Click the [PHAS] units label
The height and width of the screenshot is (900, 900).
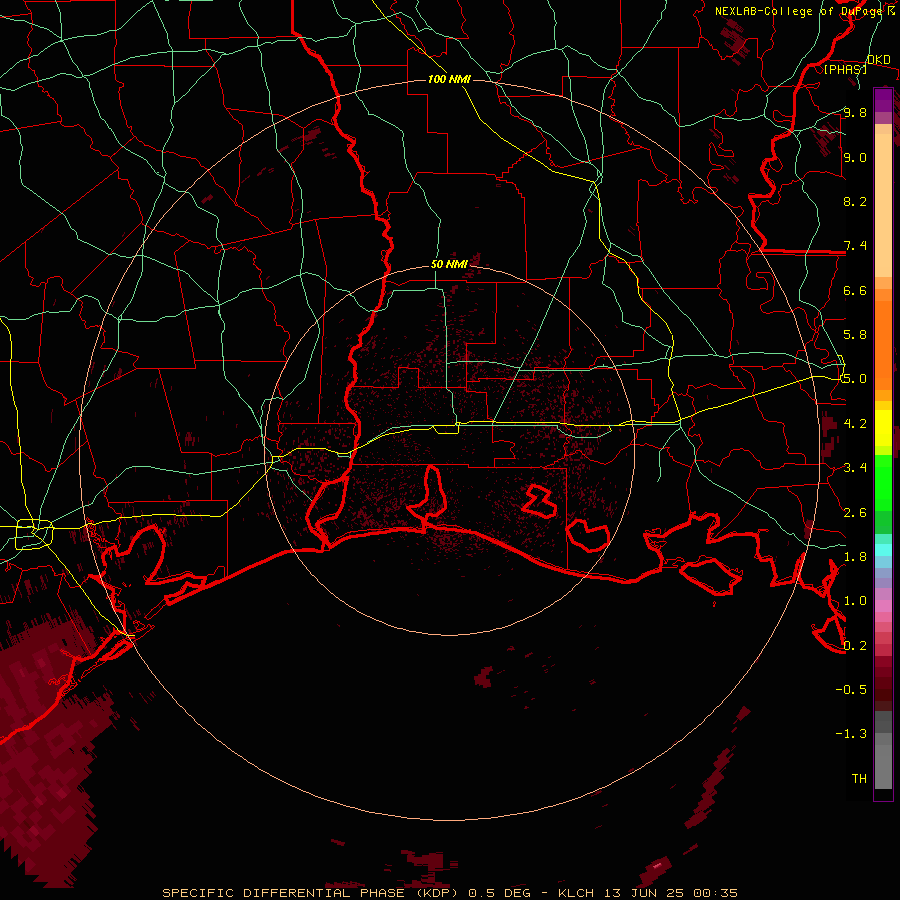click(x=845, y=70)
